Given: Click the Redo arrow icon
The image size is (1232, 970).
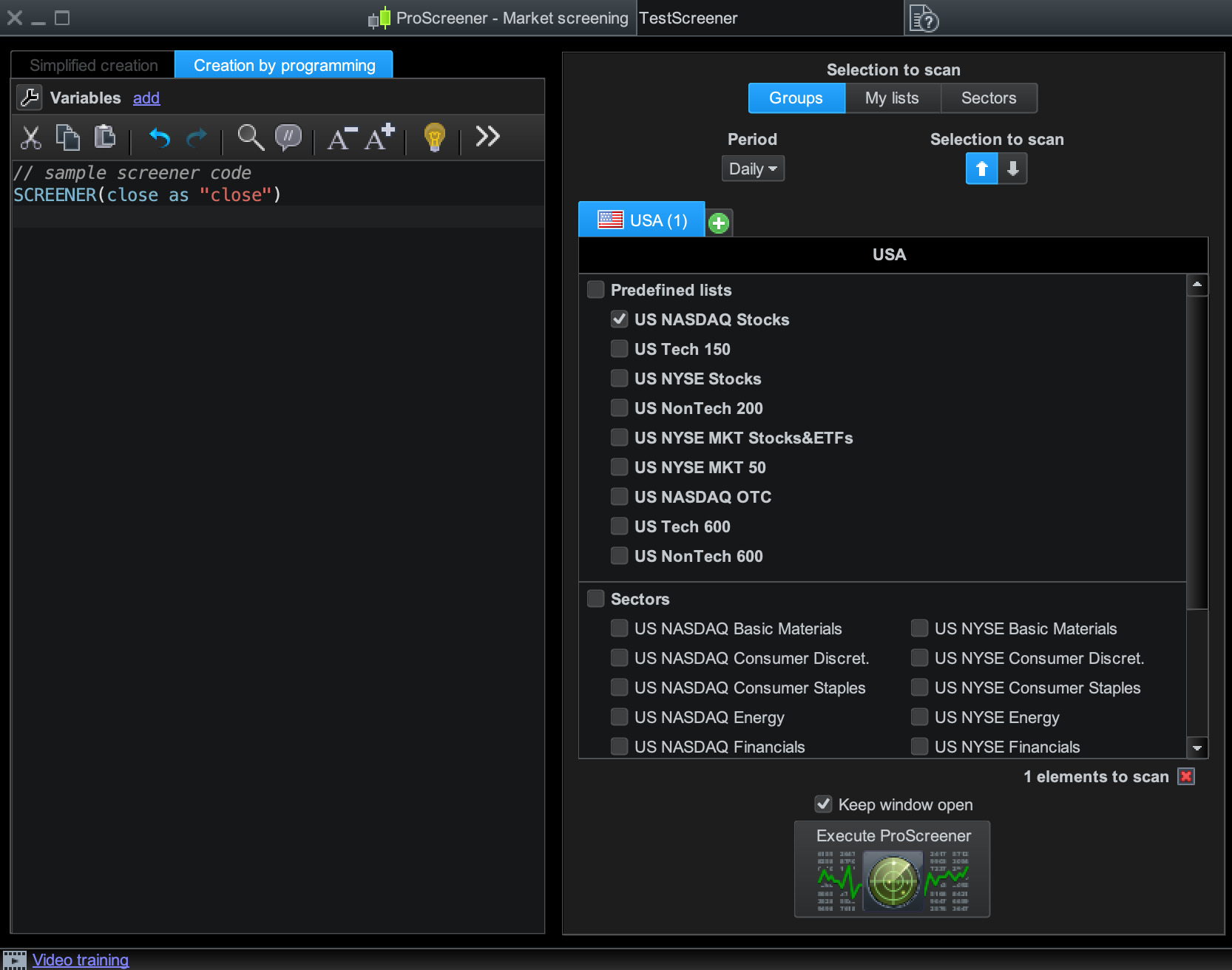Looking at the screenshot, I should click(x=197, y=138).
